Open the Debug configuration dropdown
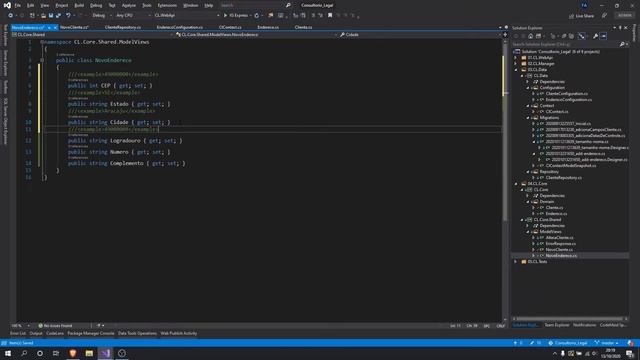Viewport: 640px width, 360px height. point(101,16)
